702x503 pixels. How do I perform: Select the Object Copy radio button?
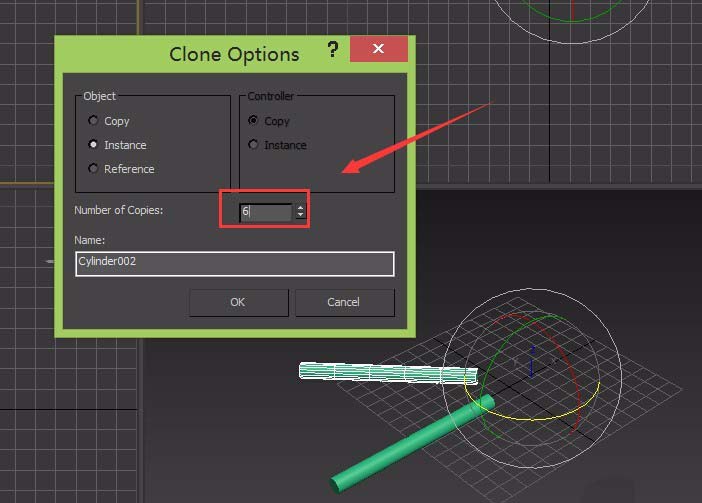pos(93,120)
